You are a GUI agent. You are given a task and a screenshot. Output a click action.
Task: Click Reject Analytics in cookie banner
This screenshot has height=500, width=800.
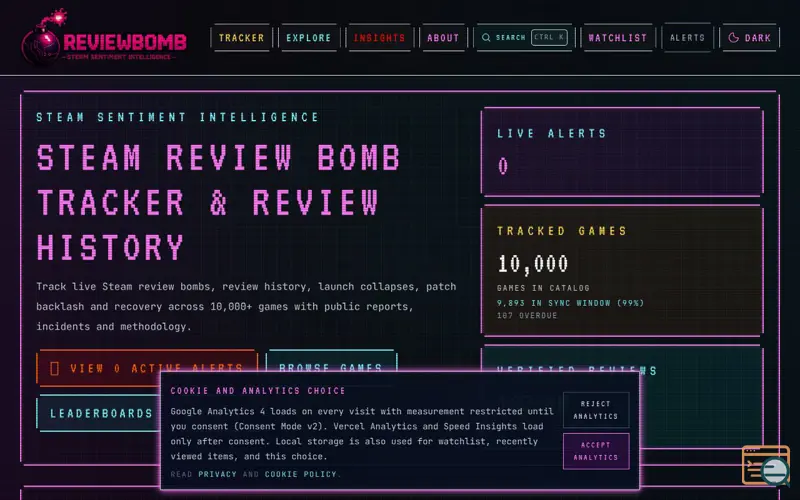click(x=595, y=410)
